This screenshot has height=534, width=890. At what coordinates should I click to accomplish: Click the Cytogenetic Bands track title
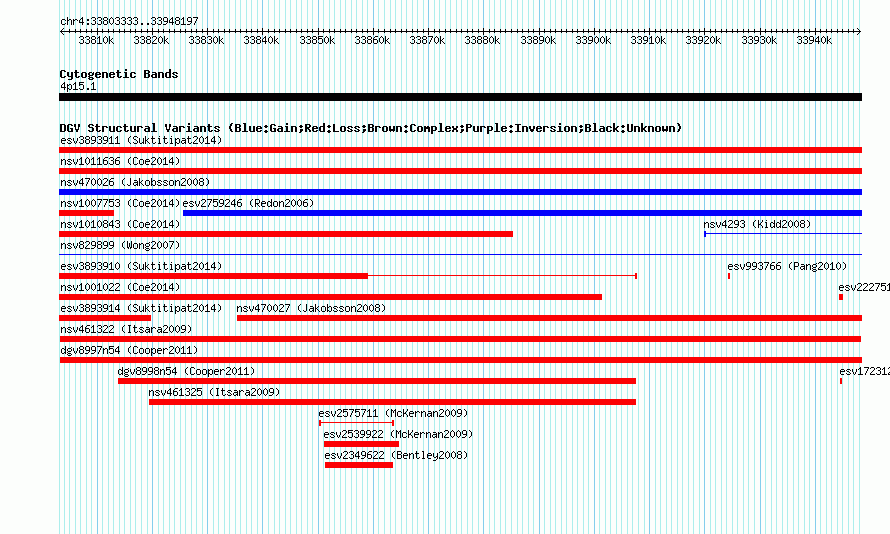(x=119, y=74)
